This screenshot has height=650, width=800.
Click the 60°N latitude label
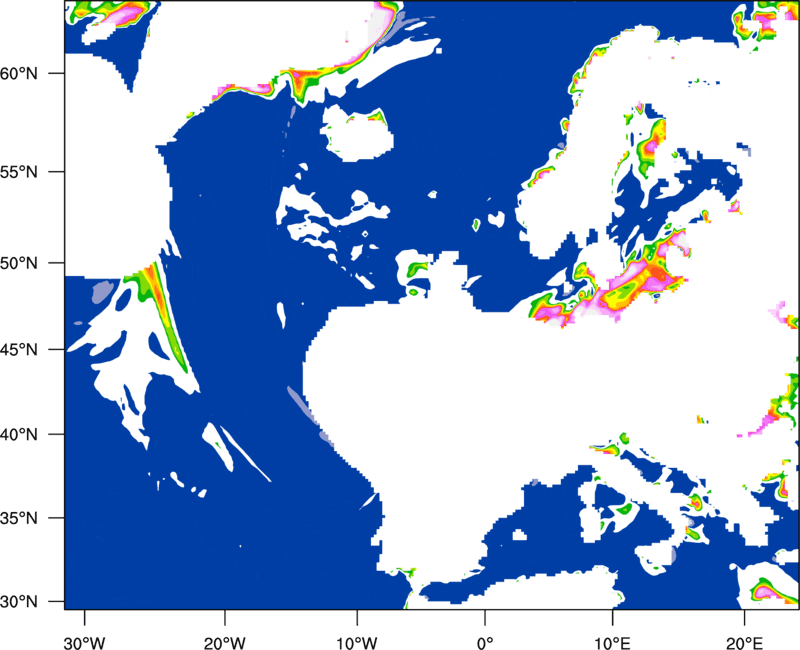point(19,73)
